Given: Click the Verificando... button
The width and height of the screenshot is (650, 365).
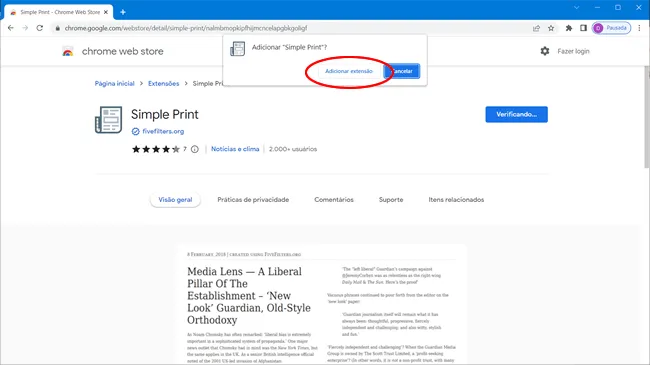Looking at the screenshot, I should click(517, 114).
